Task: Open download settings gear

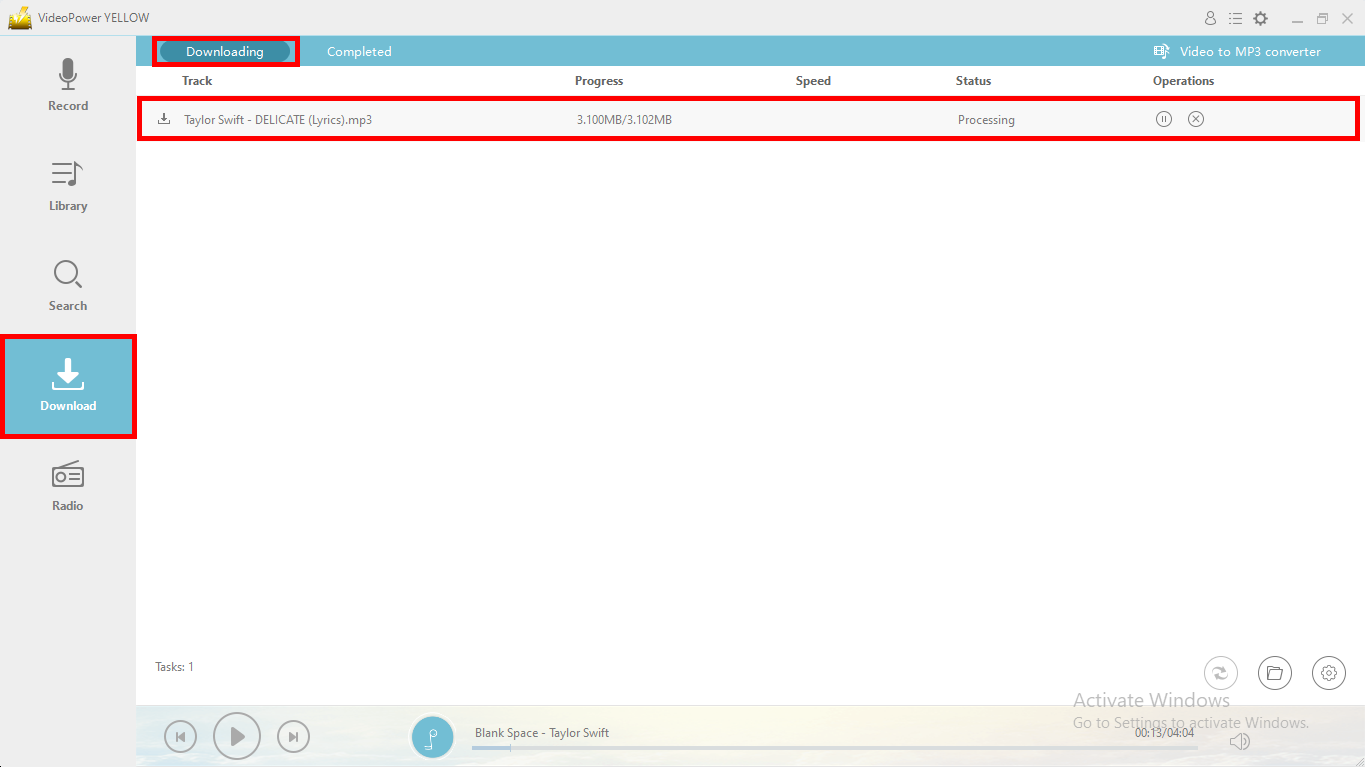Action: pos(1328,673)
